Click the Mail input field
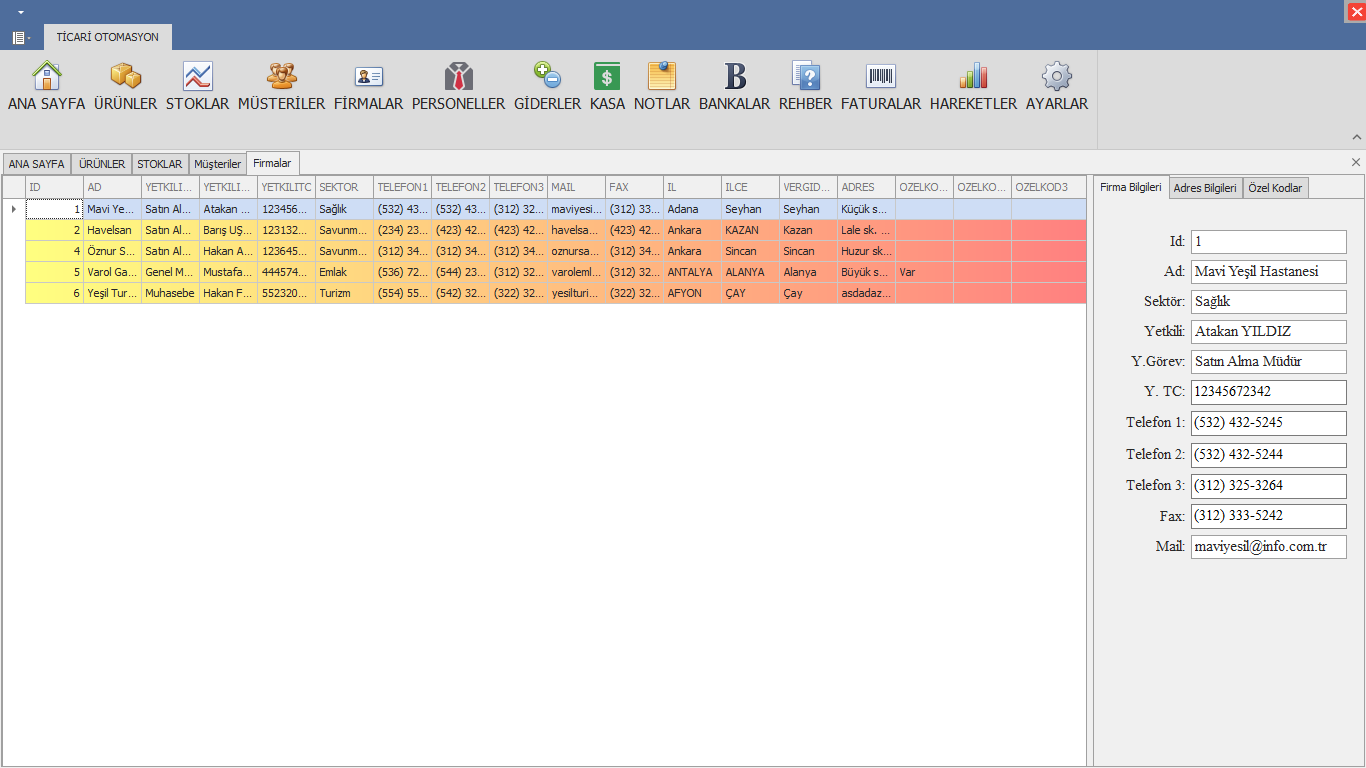The height and width of the screenshot is (768, 1366). tap(1269, 547)
